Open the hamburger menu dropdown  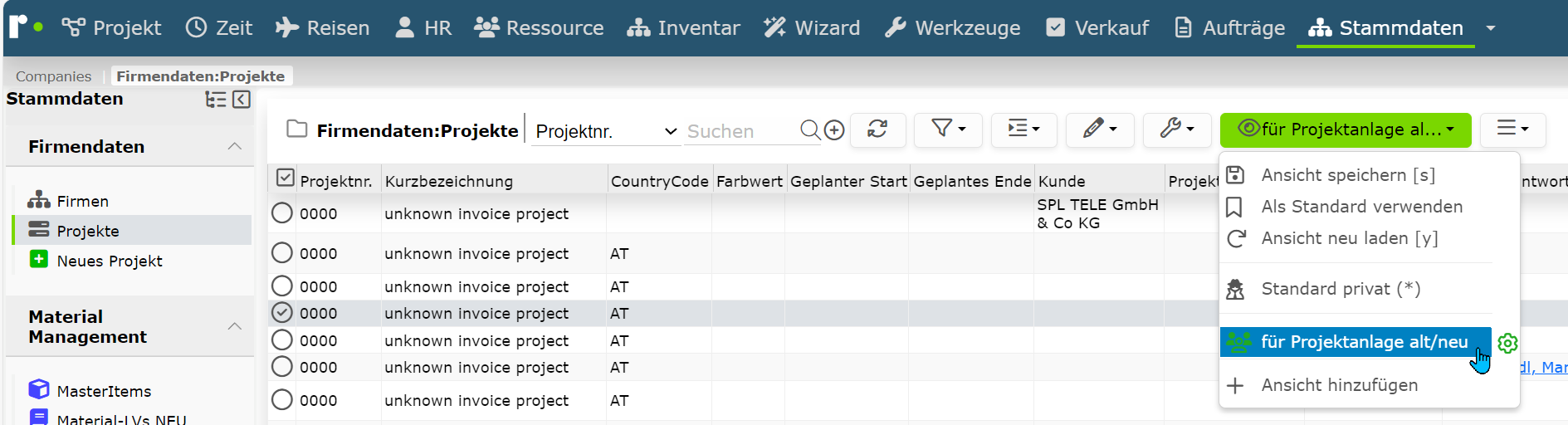[x=1512, y=129]
